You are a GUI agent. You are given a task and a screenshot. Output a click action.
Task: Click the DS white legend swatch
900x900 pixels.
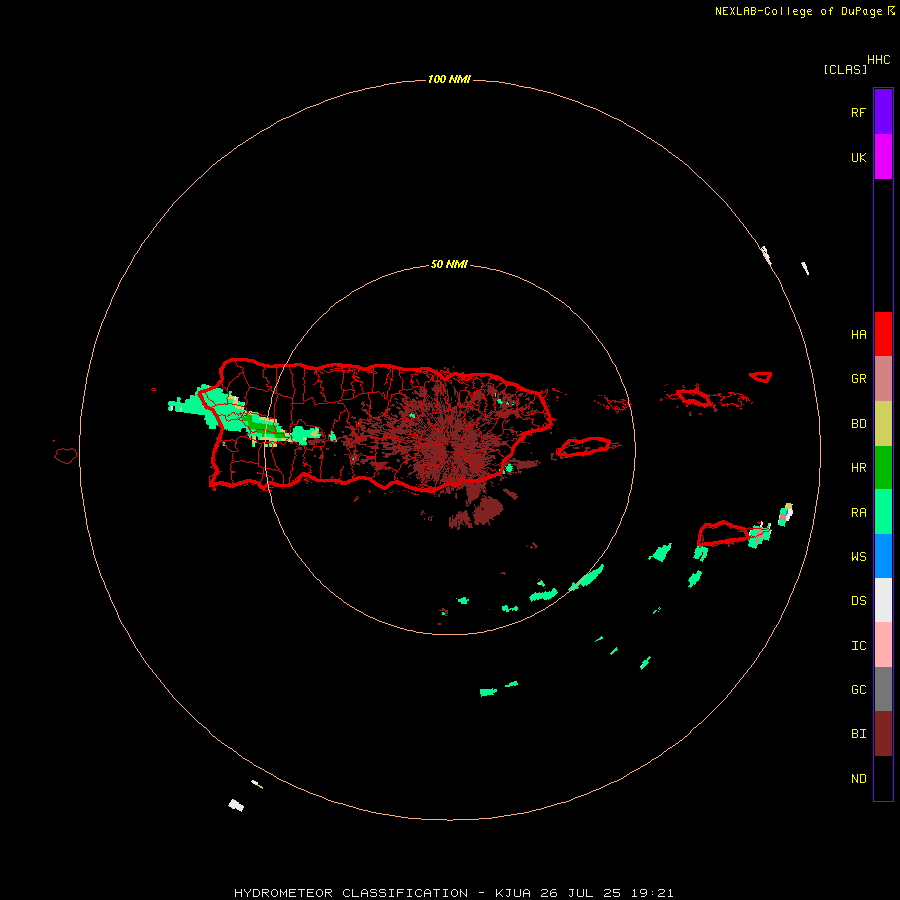click(x=883, y=600)
